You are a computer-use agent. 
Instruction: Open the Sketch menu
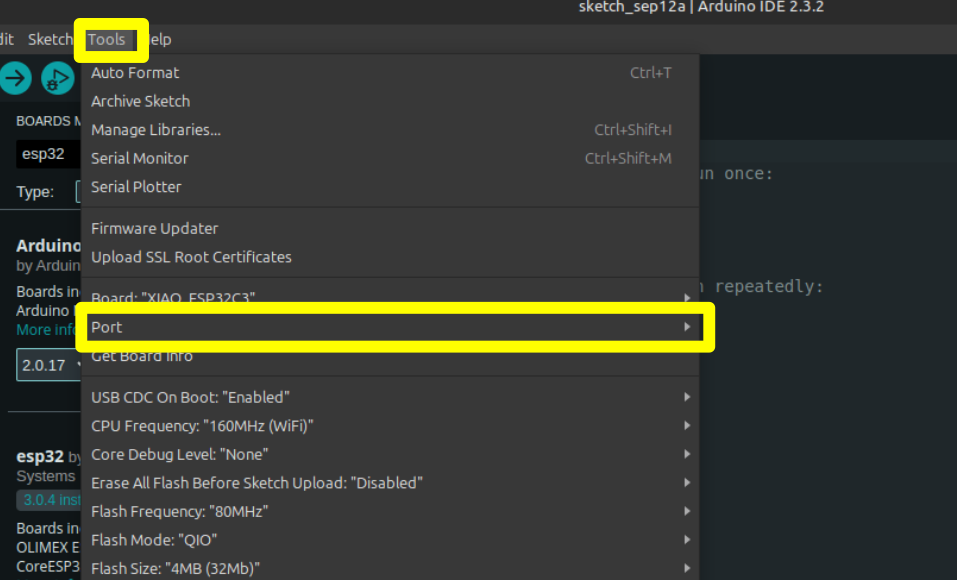tap(50, 40)
